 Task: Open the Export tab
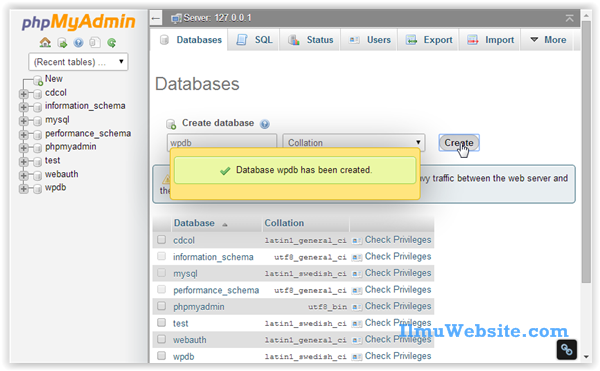(x=429, y=40)
